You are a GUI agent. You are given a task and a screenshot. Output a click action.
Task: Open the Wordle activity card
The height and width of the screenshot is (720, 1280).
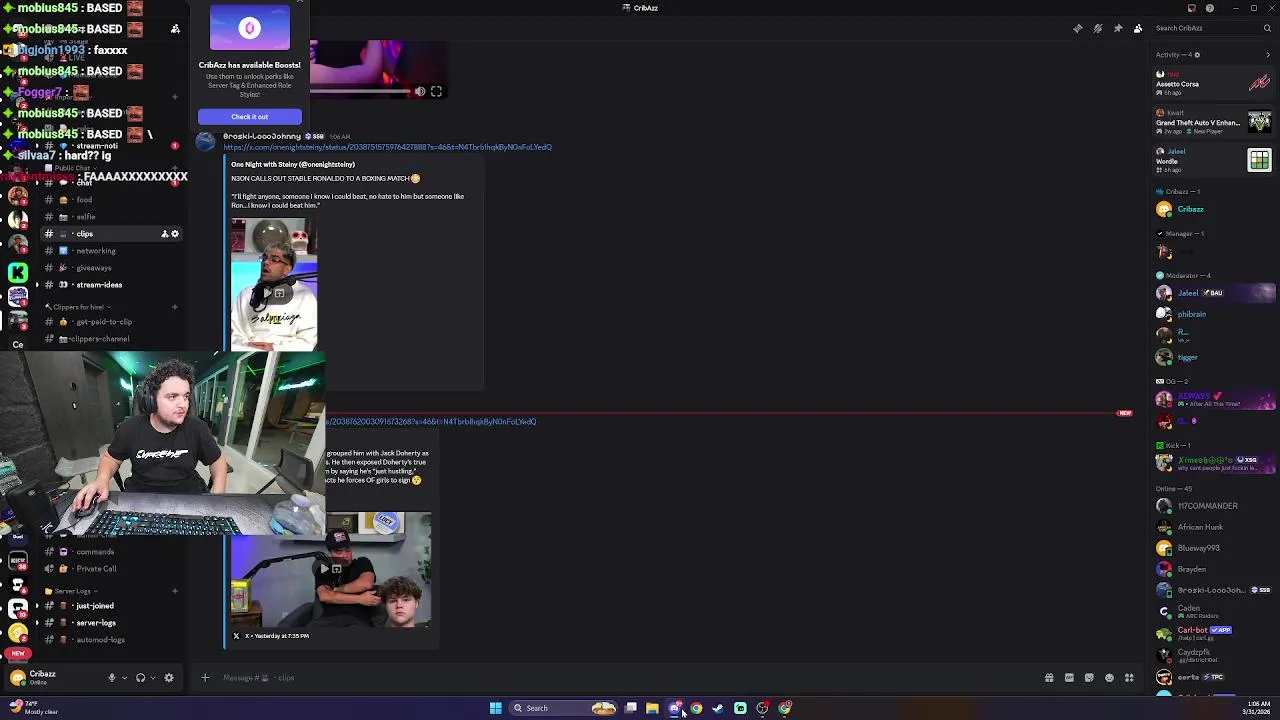(1214, 160)
